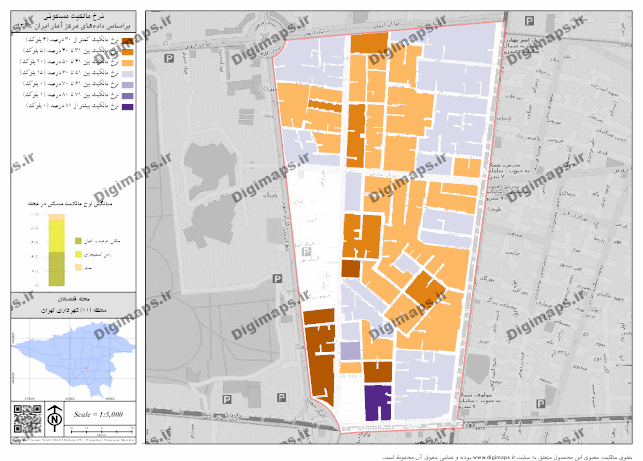The width and height of the screenshot is (643, 461).
Task: Click the last legend row label, over 81 percent
Action: point(72,106)
